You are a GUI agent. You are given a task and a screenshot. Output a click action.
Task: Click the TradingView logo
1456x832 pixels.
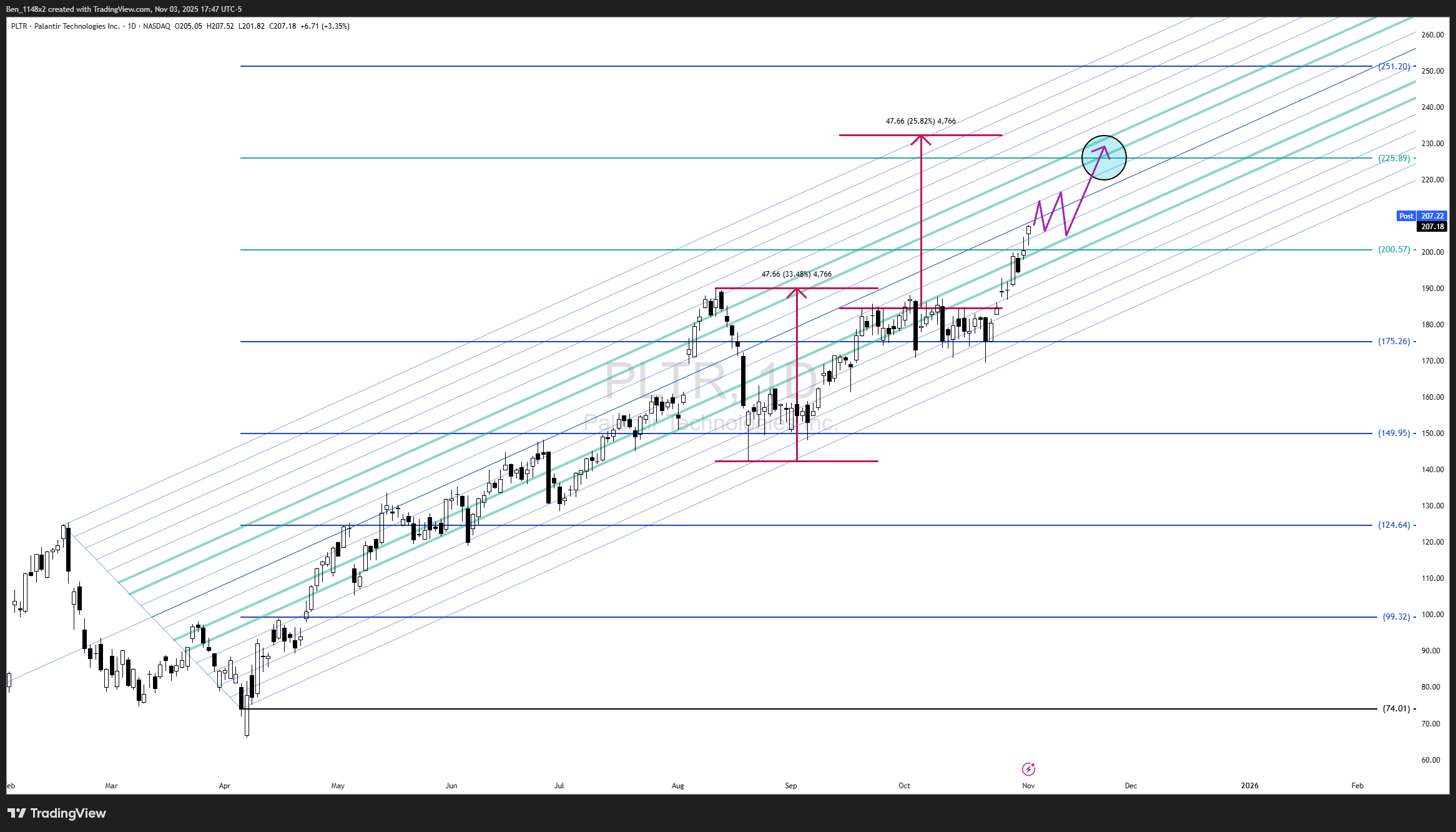(x=57, y=813)
